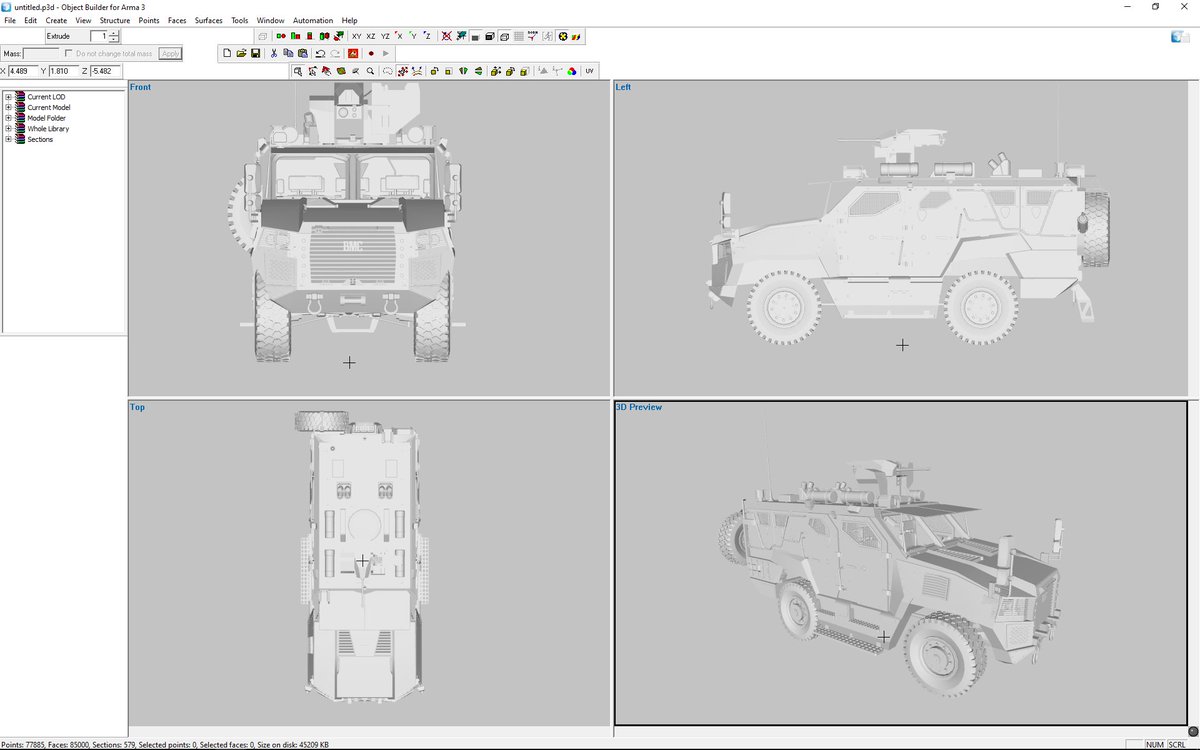Increase the extrude count stepper
Viewport: 1200px width, 750px height.
click(x=115, y=33)
